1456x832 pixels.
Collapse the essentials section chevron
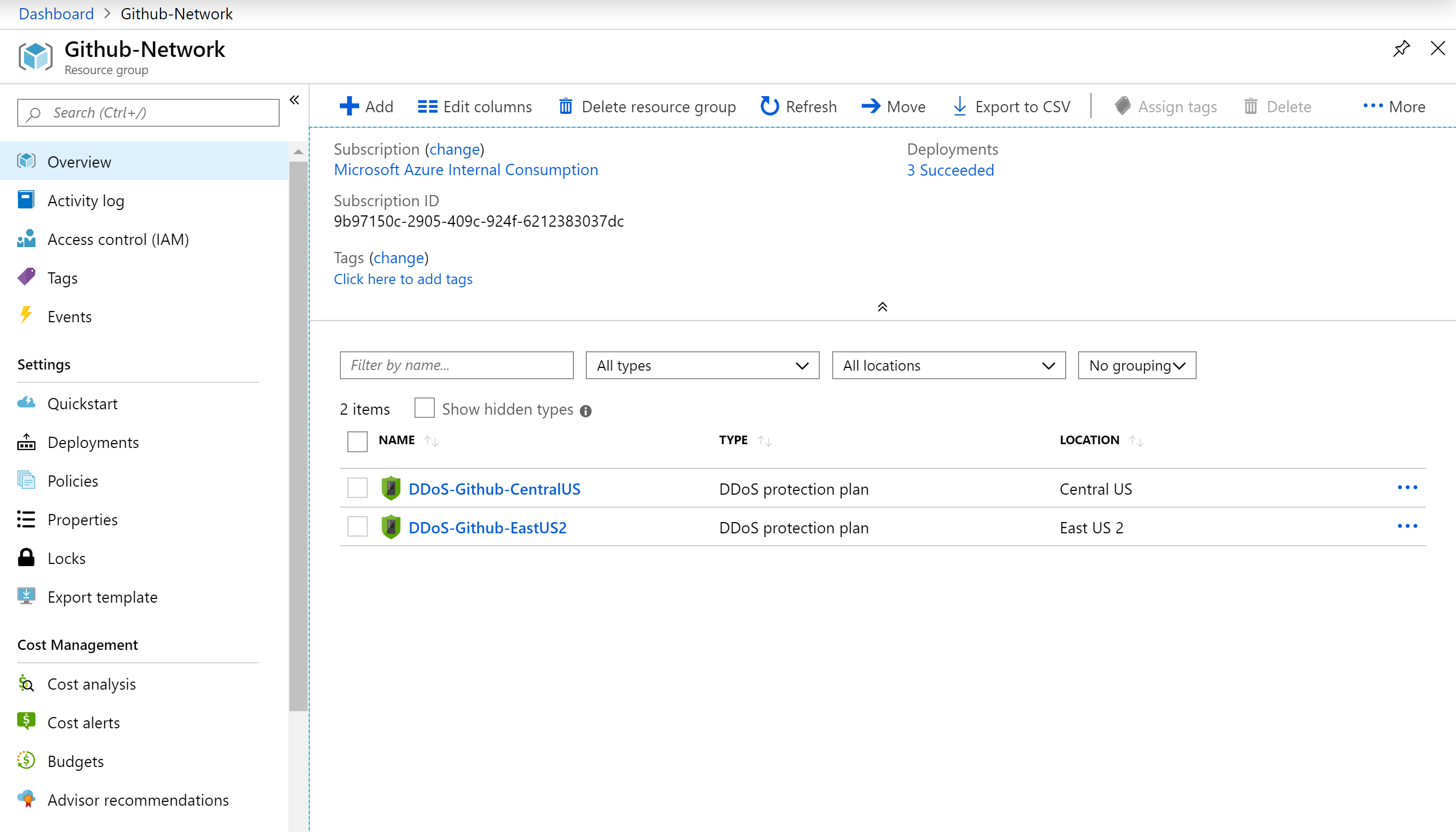(882, 307)
